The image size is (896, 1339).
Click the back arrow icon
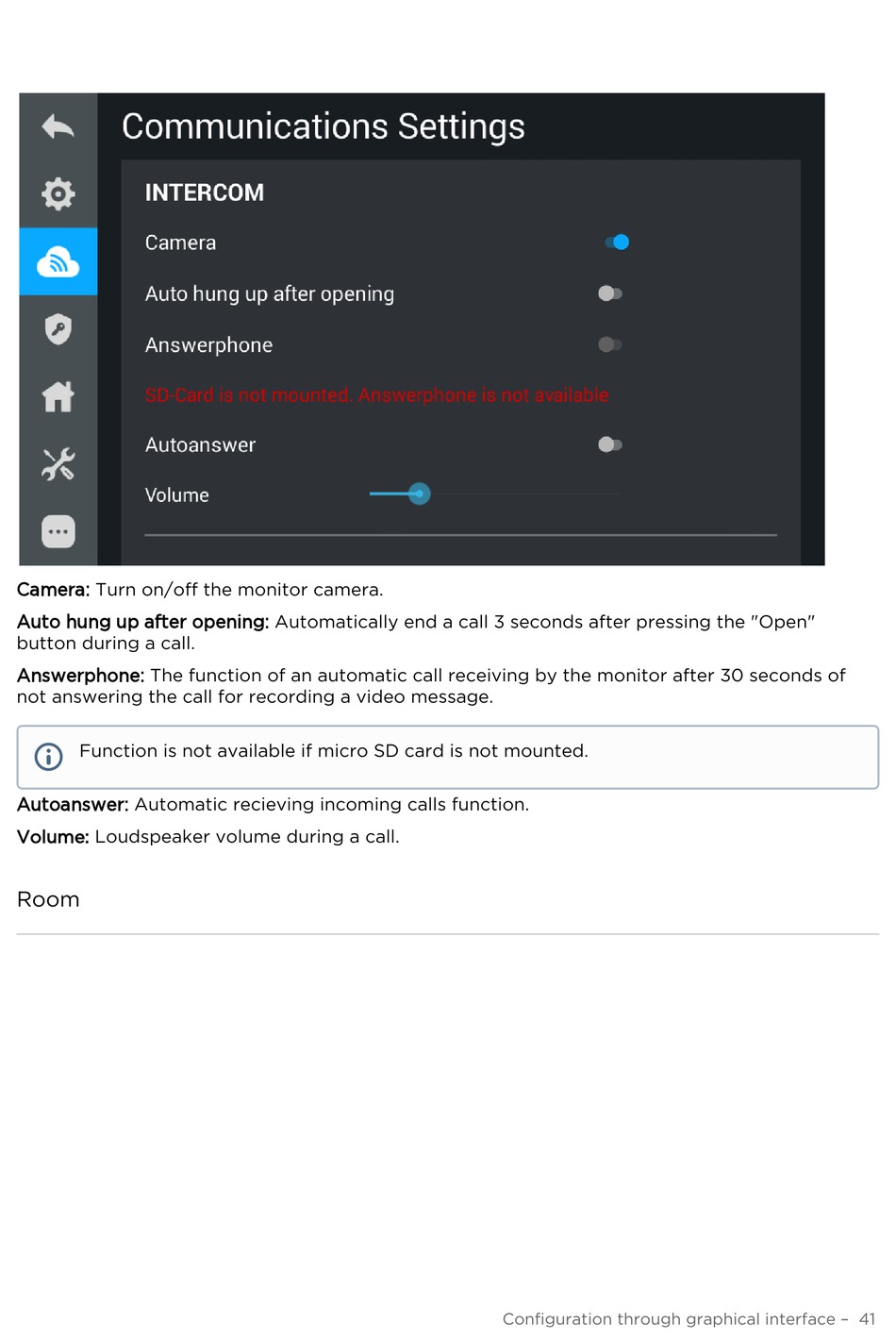58,126
